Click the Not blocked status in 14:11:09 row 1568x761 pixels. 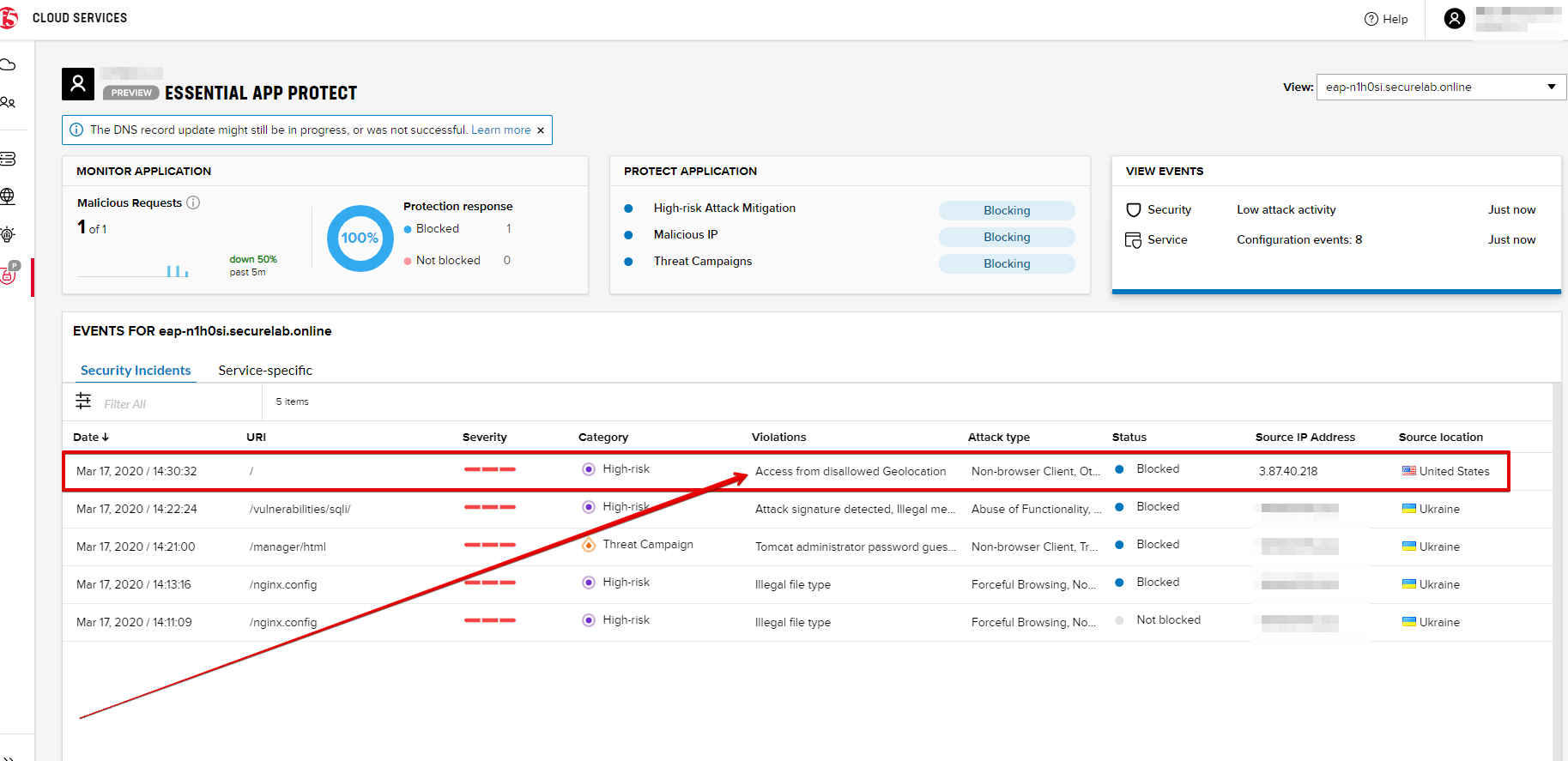(x=1169, y=619)
